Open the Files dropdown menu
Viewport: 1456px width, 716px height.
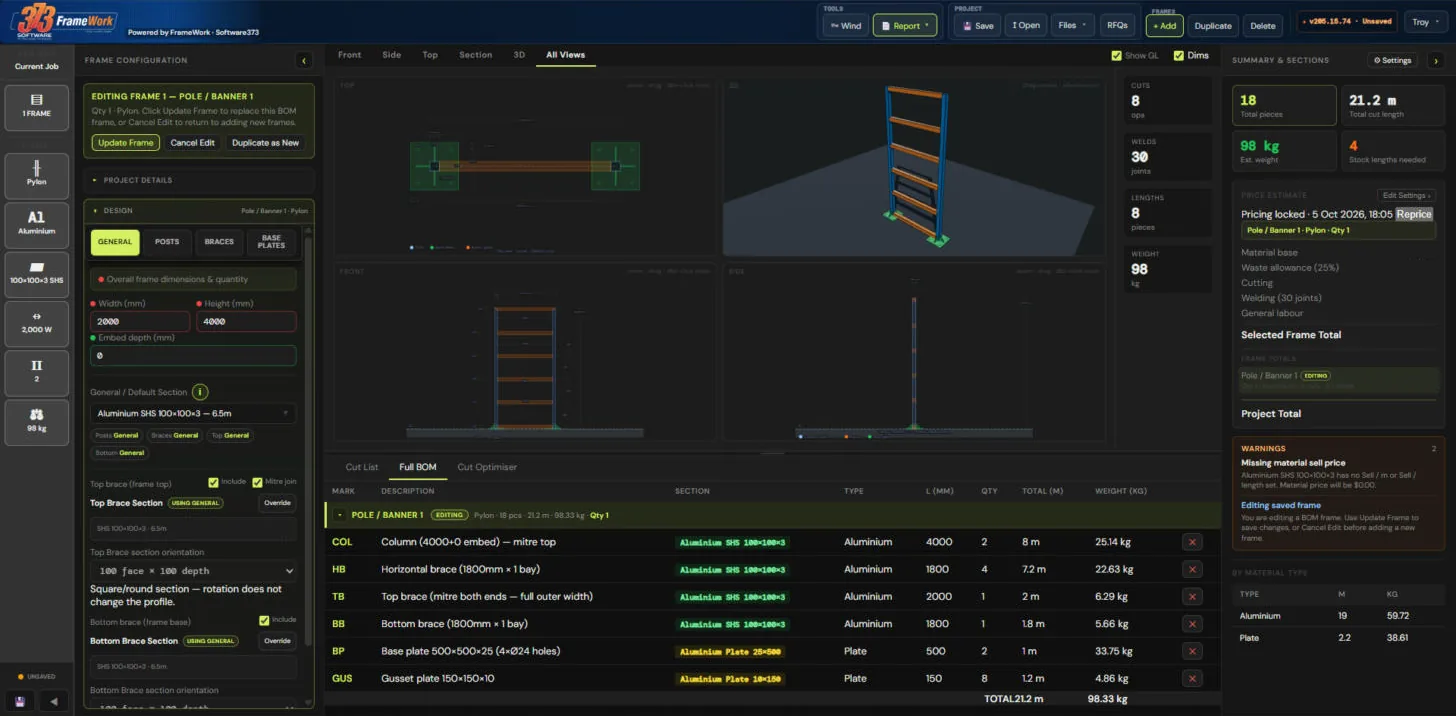[1071, 25]
